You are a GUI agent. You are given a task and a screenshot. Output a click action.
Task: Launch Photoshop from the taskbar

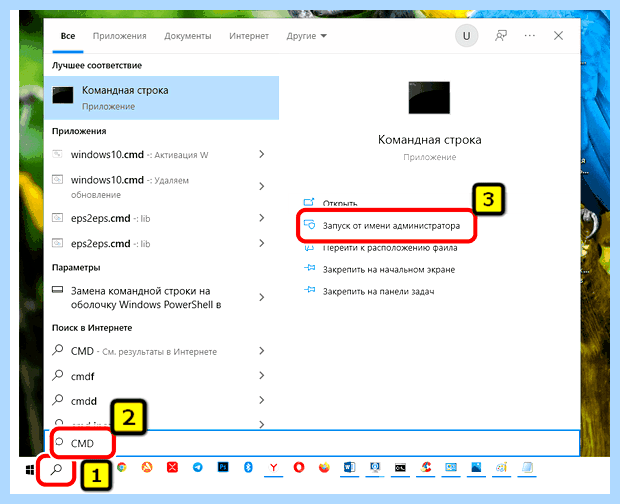coord(223,468)
